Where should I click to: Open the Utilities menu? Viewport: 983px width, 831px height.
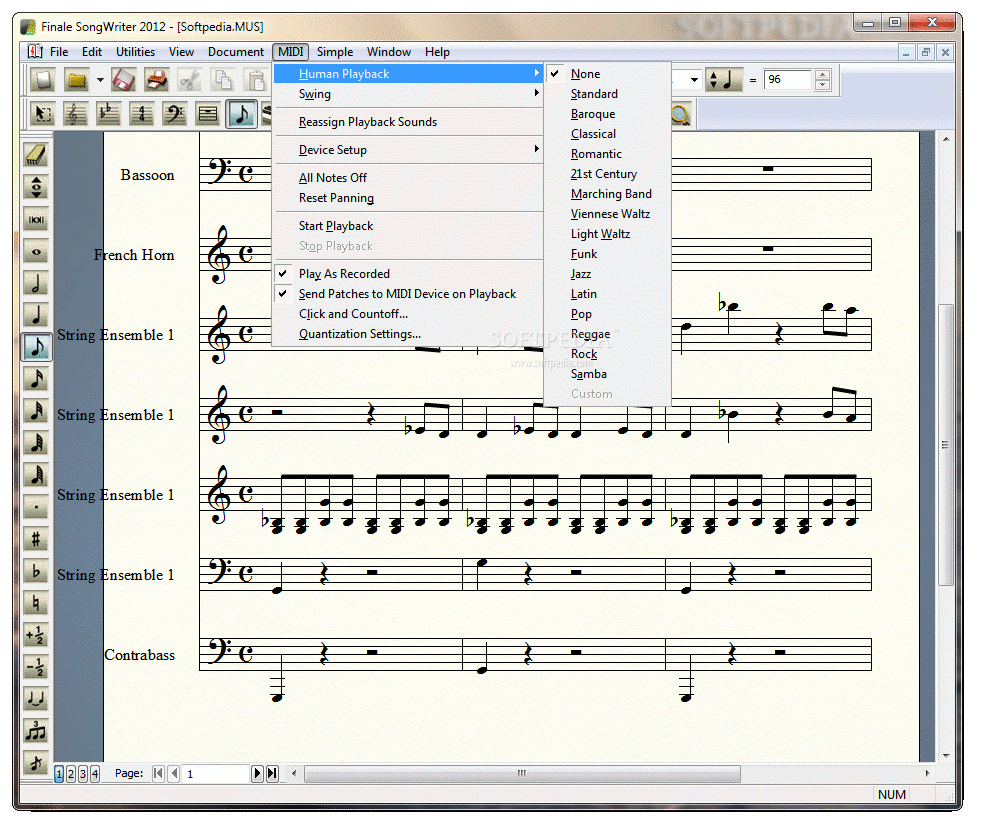point(135,52)
